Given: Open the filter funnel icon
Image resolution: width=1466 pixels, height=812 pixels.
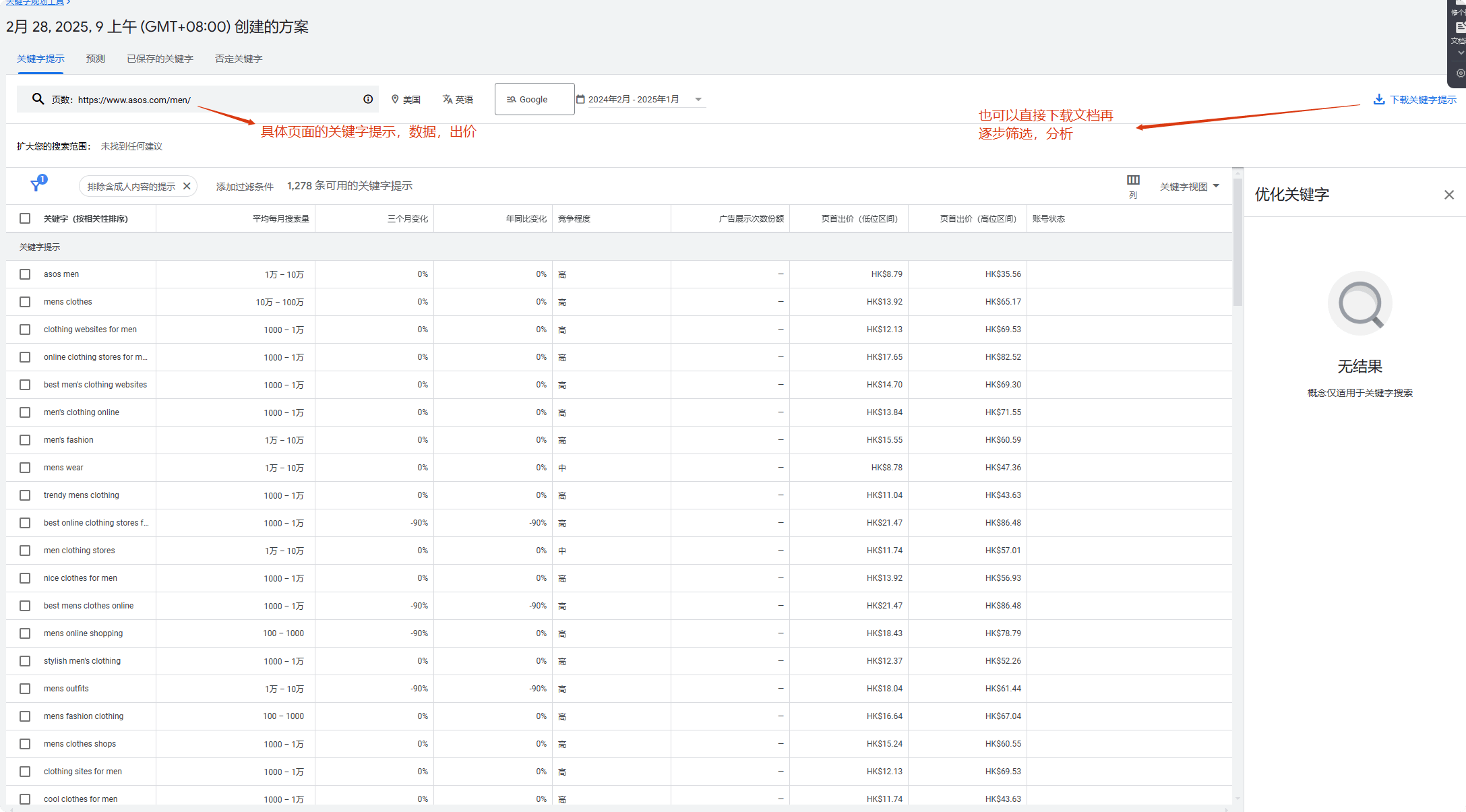Looking at the screenshot, I should click(x=36, y=185).
